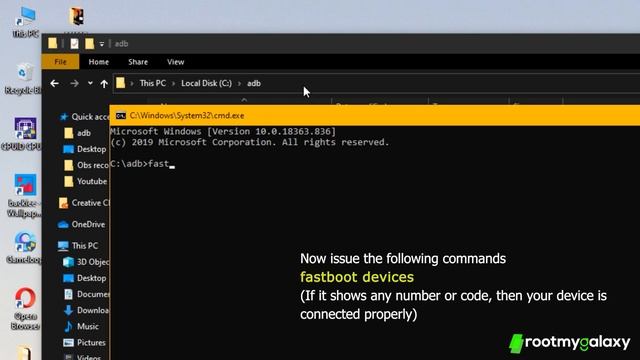Go back in Explorer navigation
The width and height of the screenshot is (640, 360).
click(x=55, y=83)
